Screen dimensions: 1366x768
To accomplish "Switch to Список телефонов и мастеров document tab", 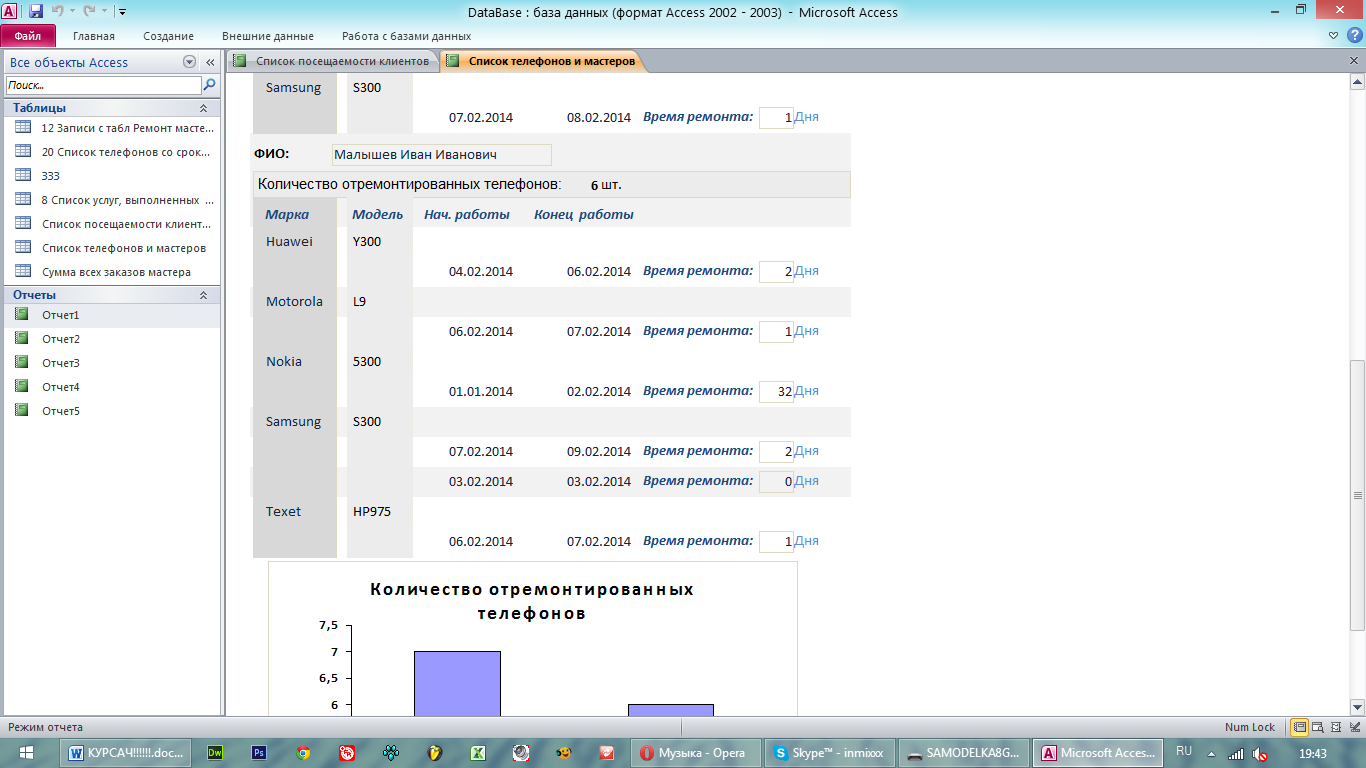I will [542, 61].
